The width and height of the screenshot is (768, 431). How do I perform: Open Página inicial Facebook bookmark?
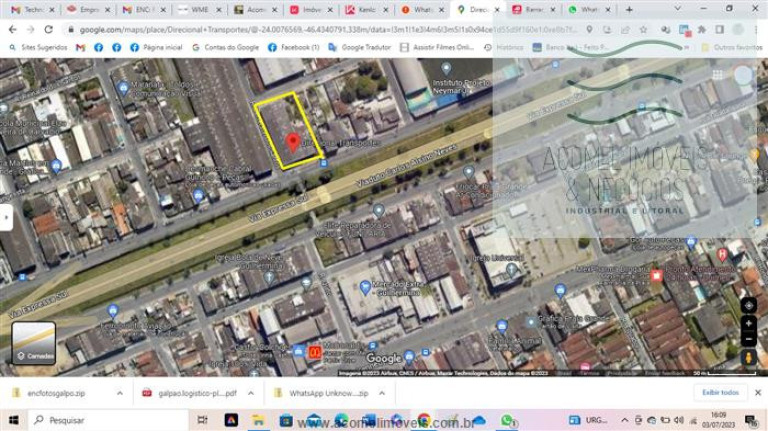point(156,48)
